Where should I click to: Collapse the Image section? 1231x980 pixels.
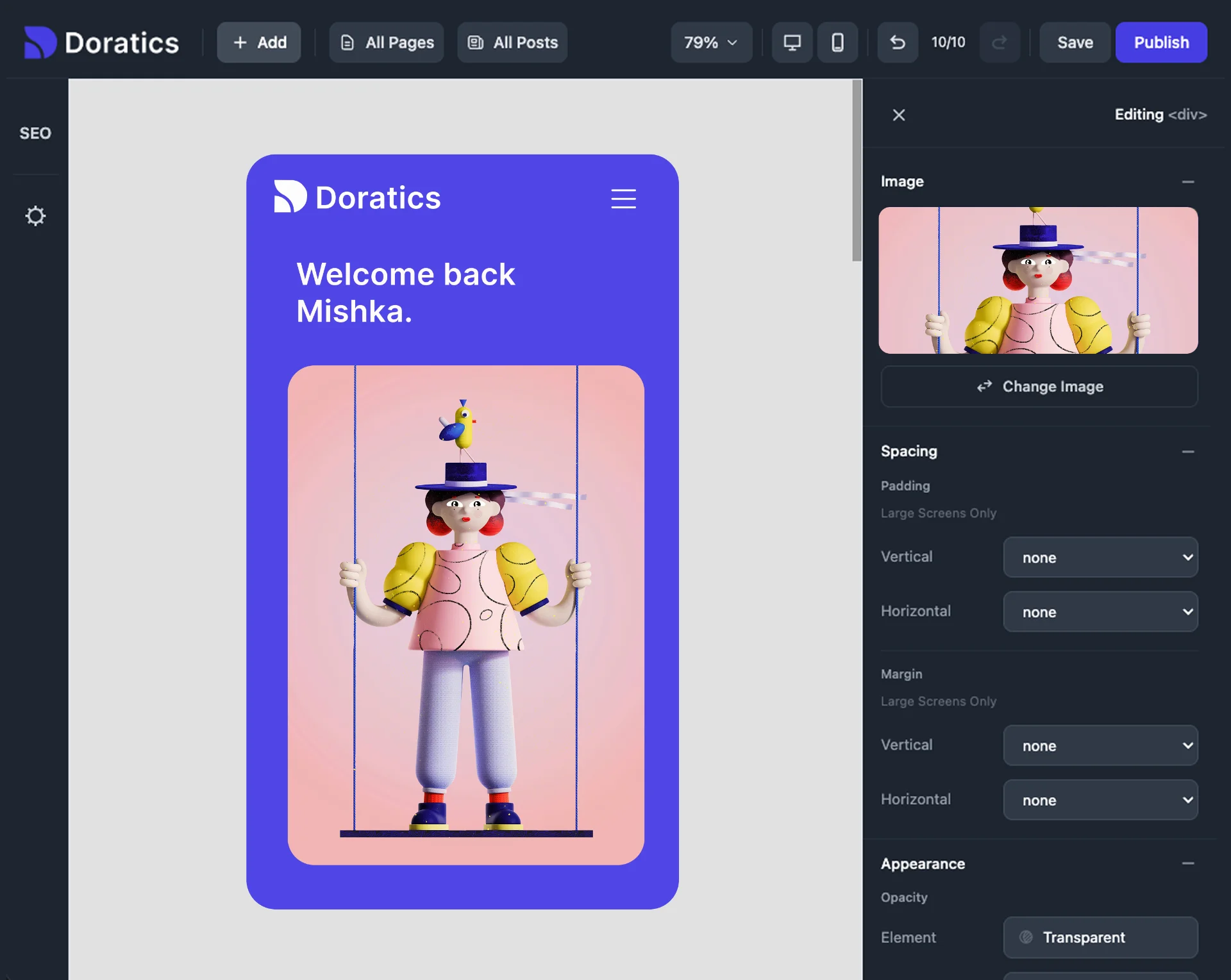click(x=1189, y=181)
